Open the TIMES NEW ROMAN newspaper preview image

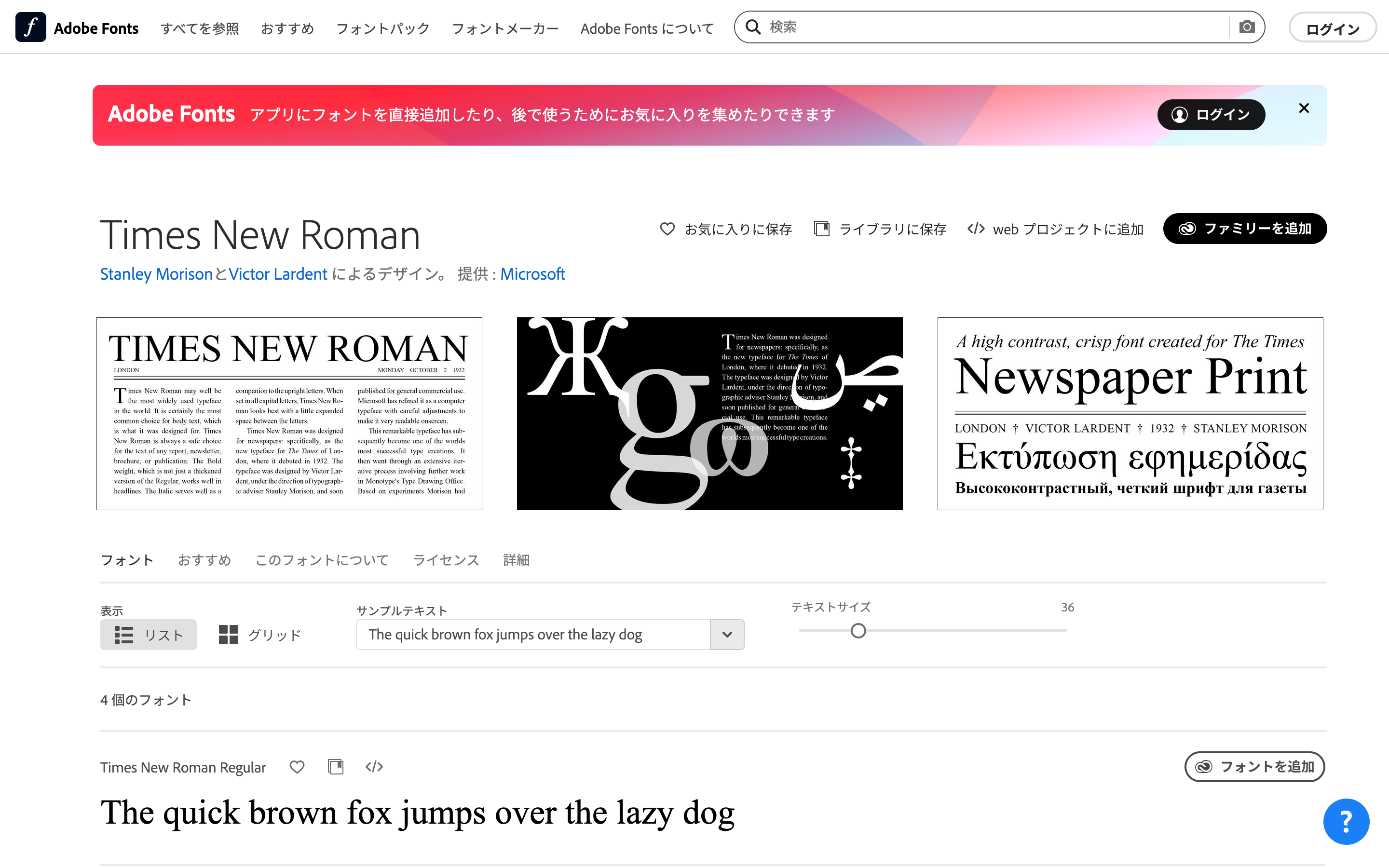coord(289,414)
